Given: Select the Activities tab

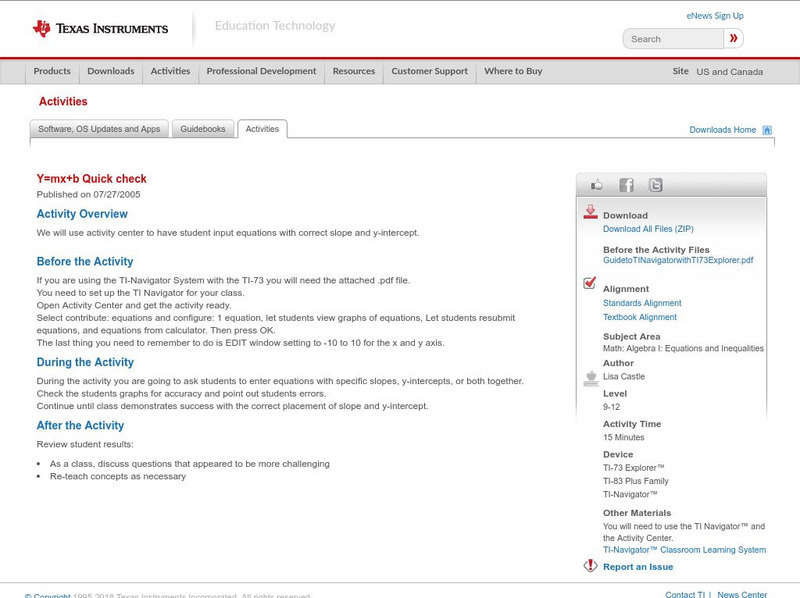Looking at the screenshot, I should pyautogui.click(x=262, y=129).
